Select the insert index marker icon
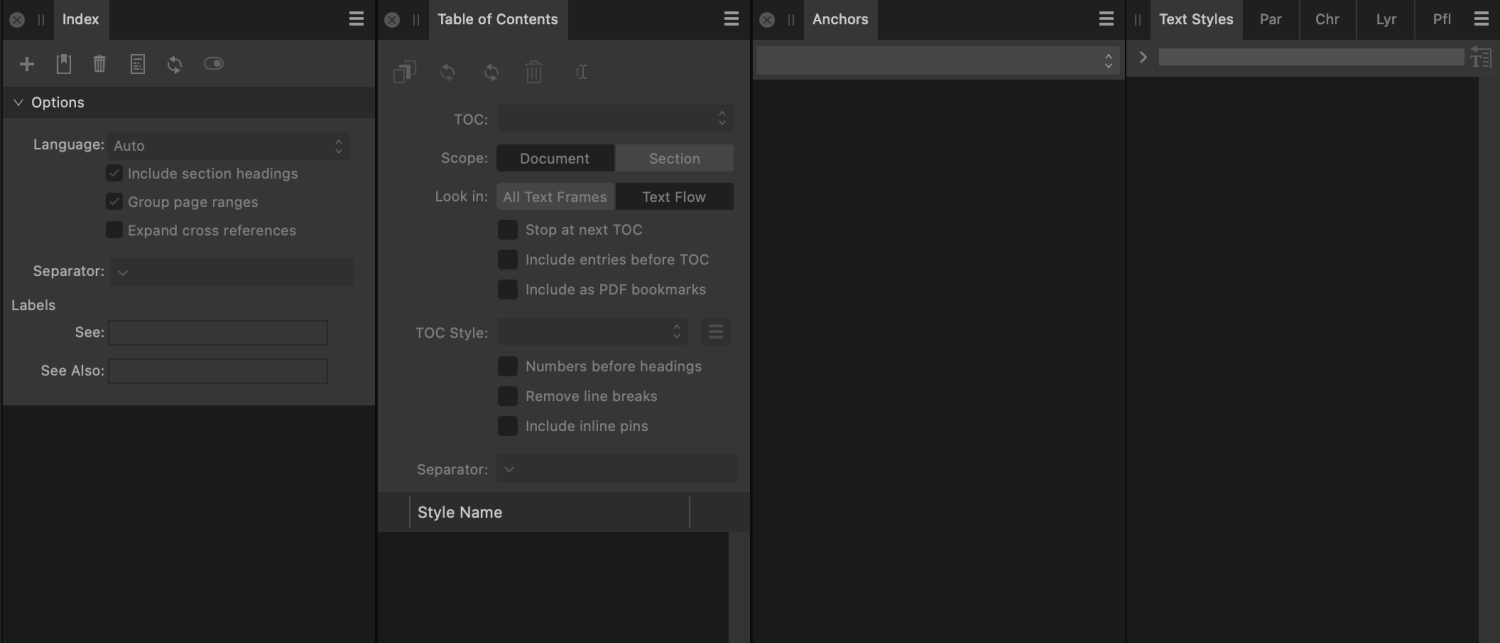 tap(63, 63)
